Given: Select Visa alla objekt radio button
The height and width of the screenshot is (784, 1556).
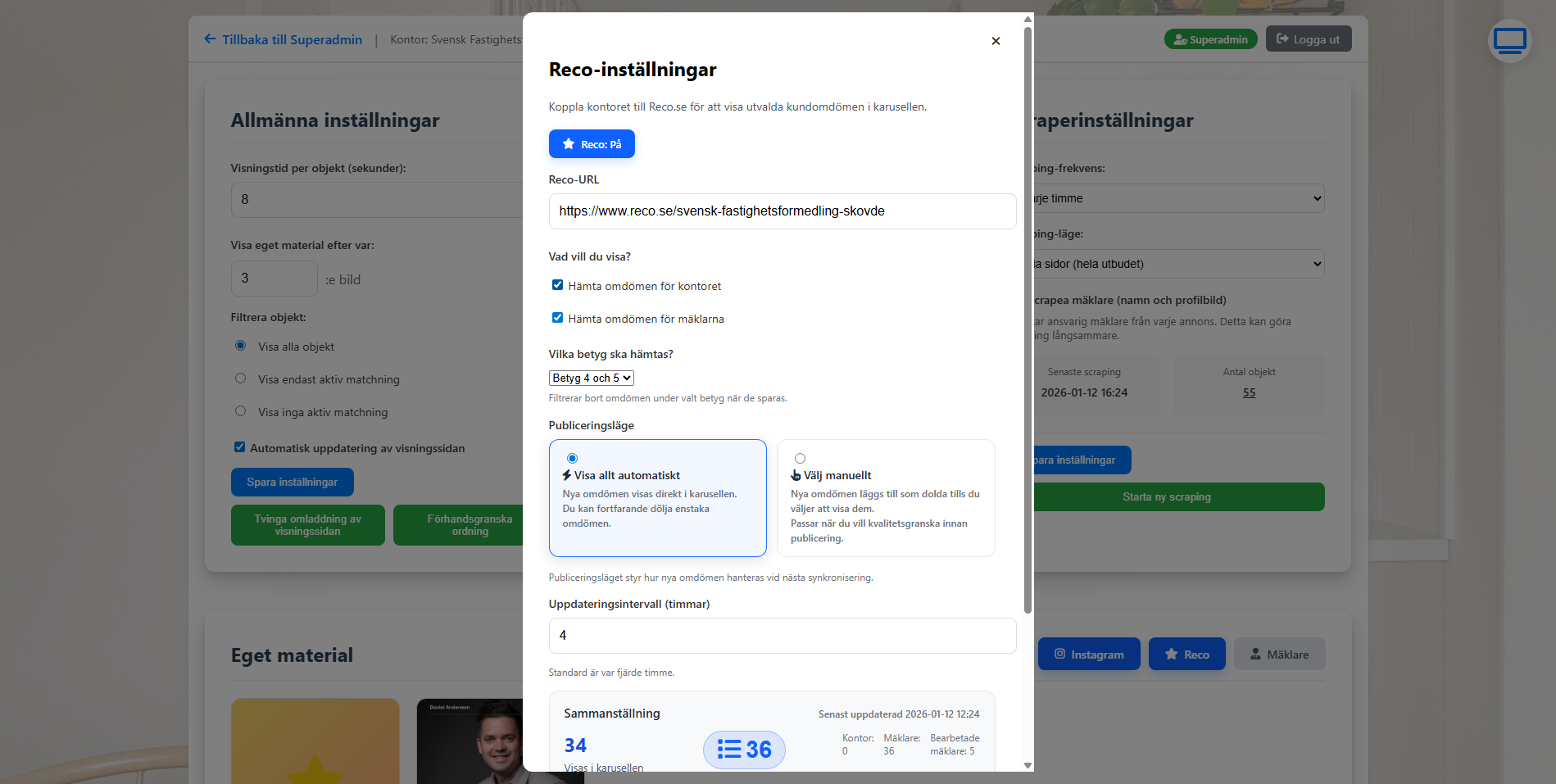Looking at the screenshot, I should click(x=240, y=346).
